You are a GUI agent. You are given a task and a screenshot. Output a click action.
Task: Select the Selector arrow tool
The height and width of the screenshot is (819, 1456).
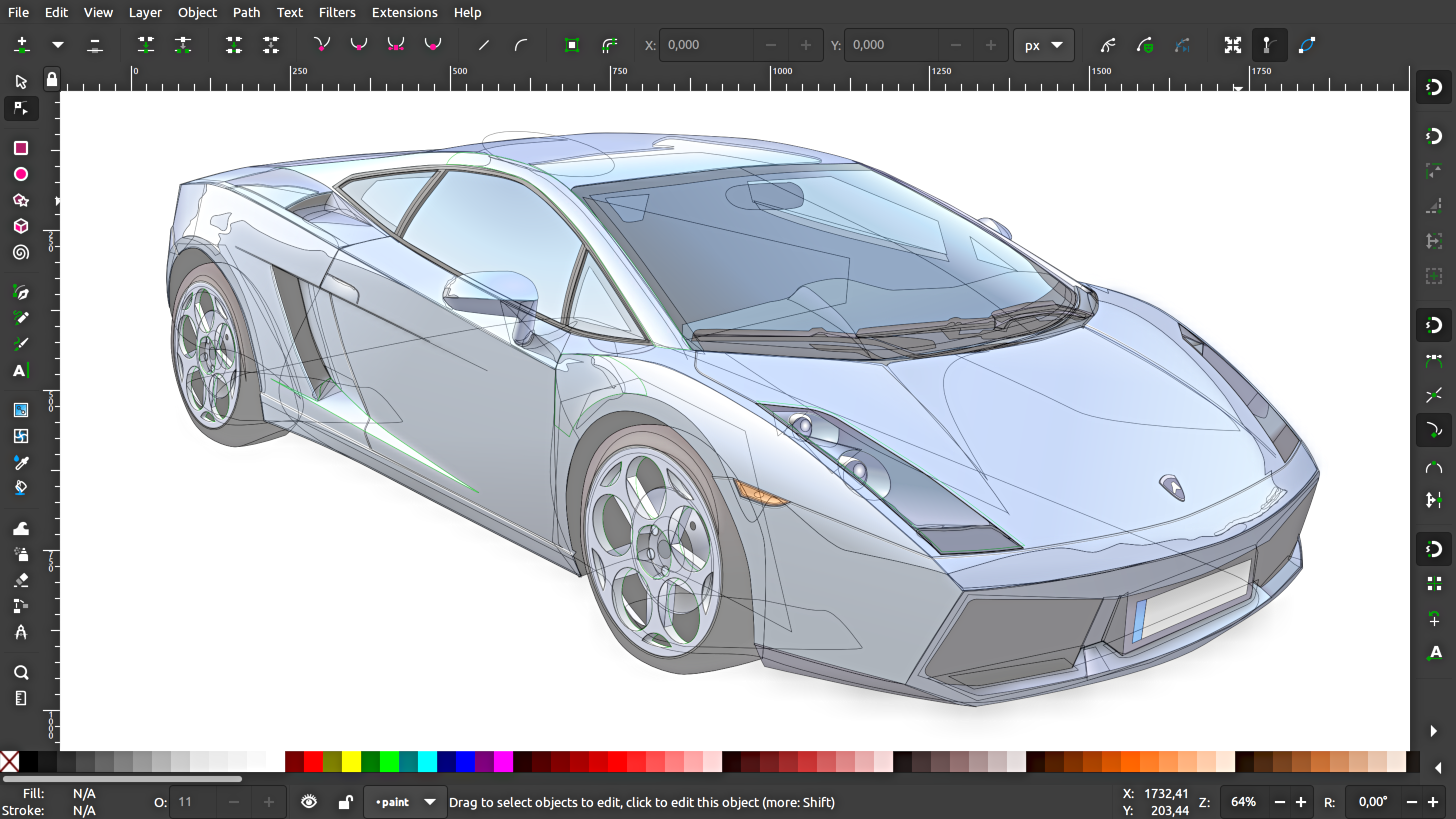tap(21, 81)
